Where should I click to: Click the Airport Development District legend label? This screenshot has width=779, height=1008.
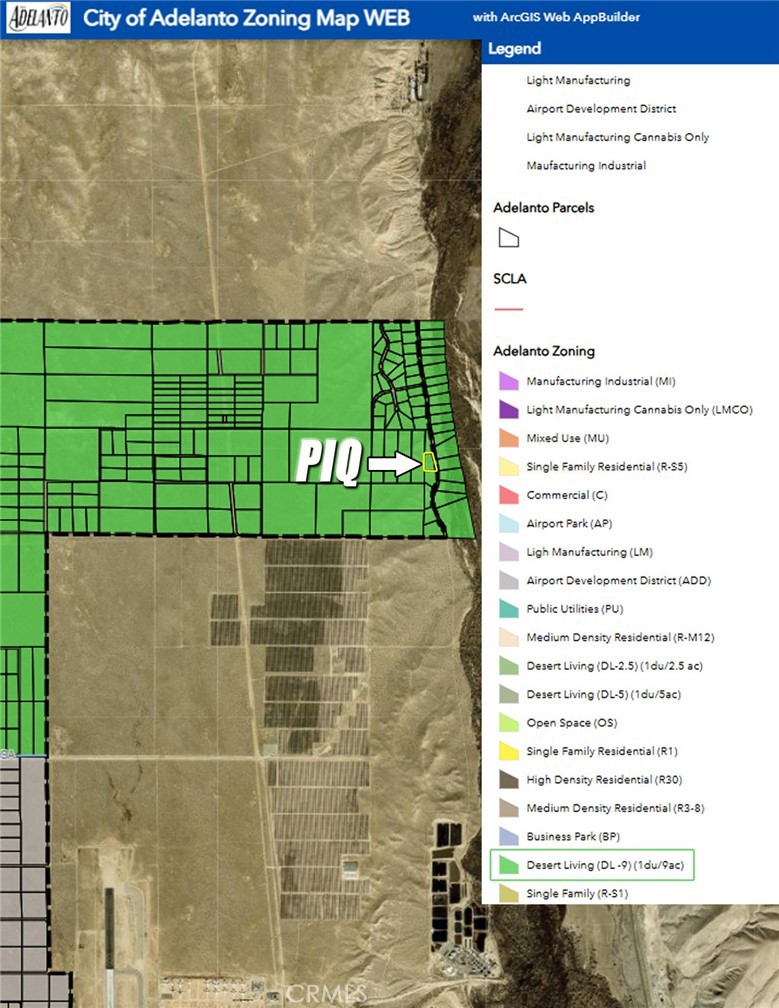(x=601, y=109)
